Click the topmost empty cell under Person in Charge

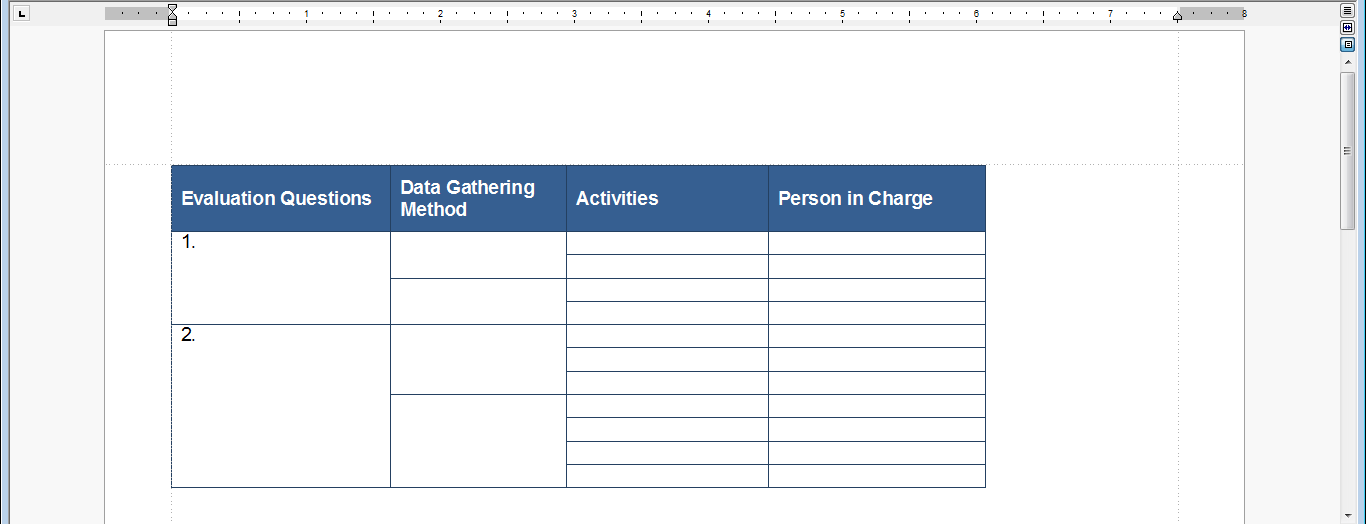coord(877,243)
